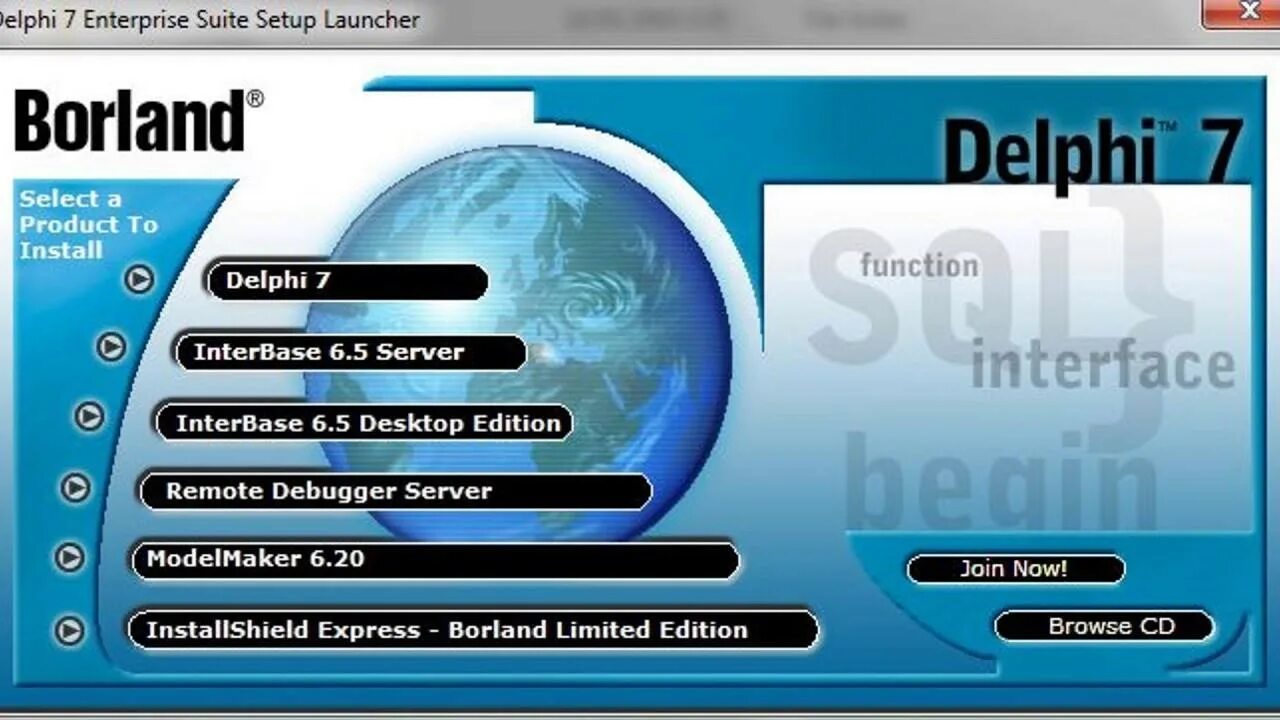Choose InterBase 6.5 Server to install

pos(350,352)
